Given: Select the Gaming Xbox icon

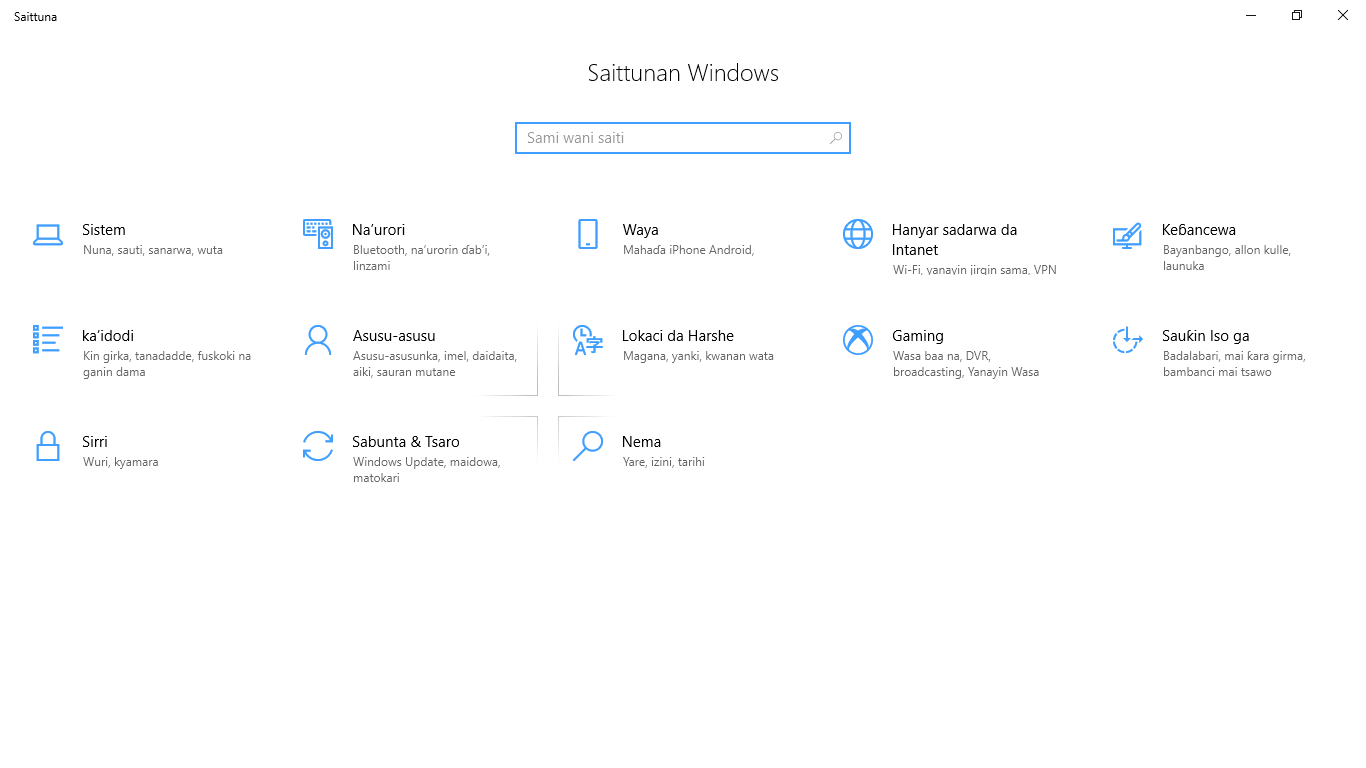Looking at the screenshot, I should point(858,340).
